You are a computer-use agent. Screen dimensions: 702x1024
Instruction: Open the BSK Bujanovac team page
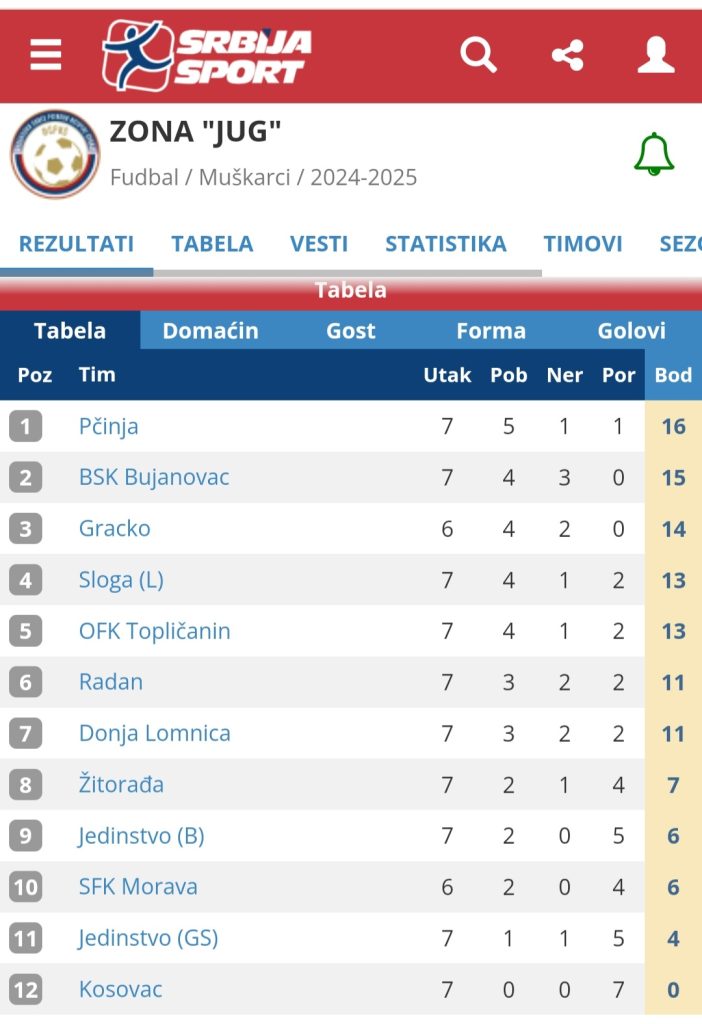(x=154, y=478)
